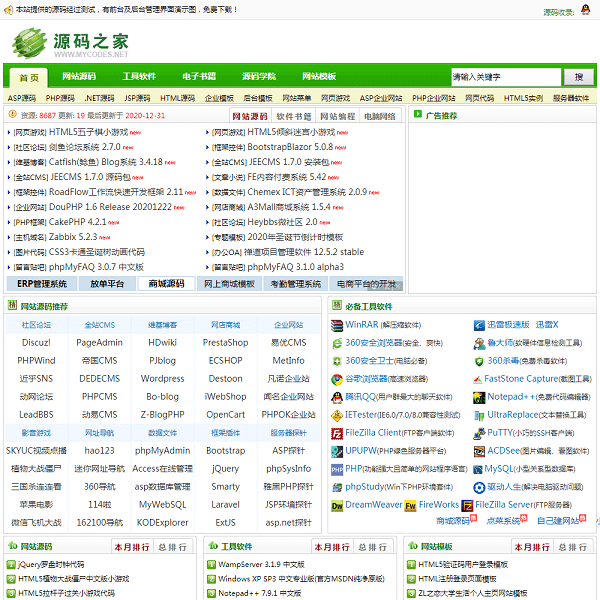Open the 网站模板 navigation menu
The width and height of the screenshot is (600, 600).
click(319, 76)
